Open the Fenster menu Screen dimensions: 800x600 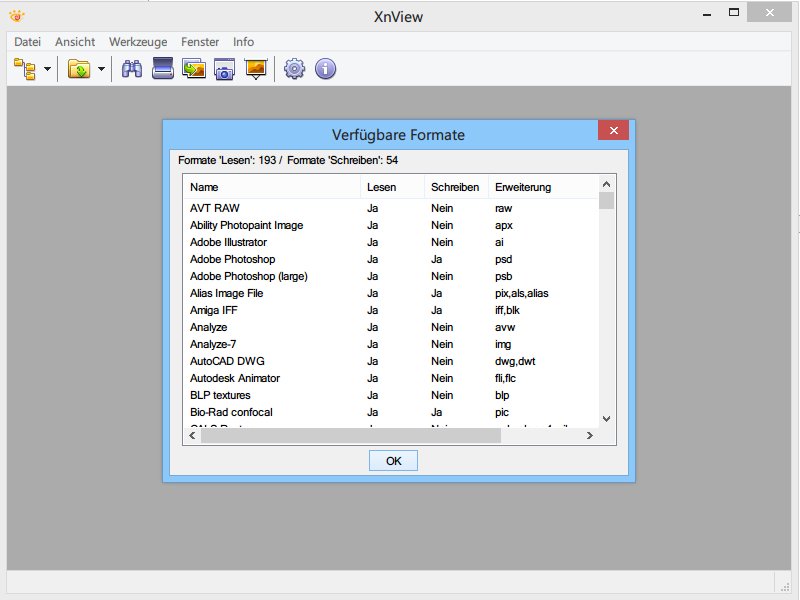pos(200,42)
